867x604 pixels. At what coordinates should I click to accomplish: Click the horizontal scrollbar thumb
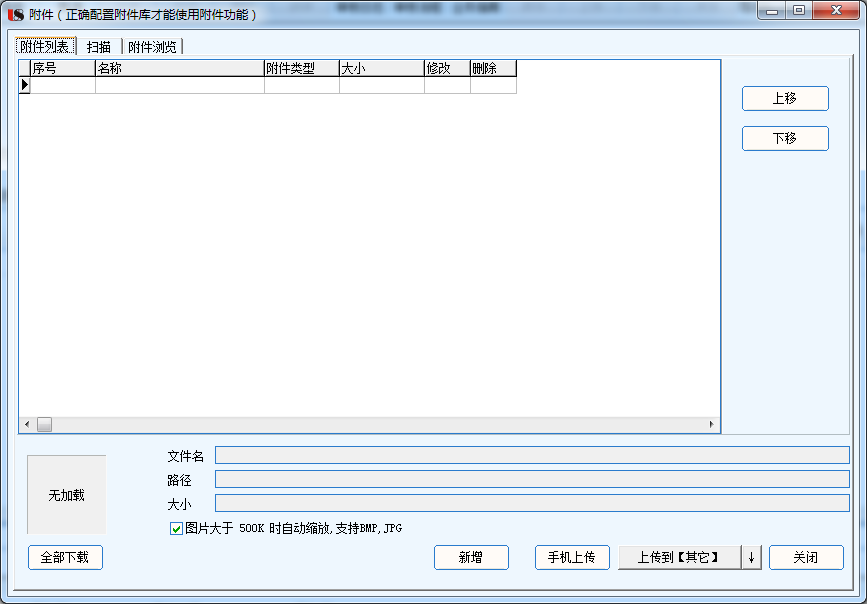coord(45,424)
